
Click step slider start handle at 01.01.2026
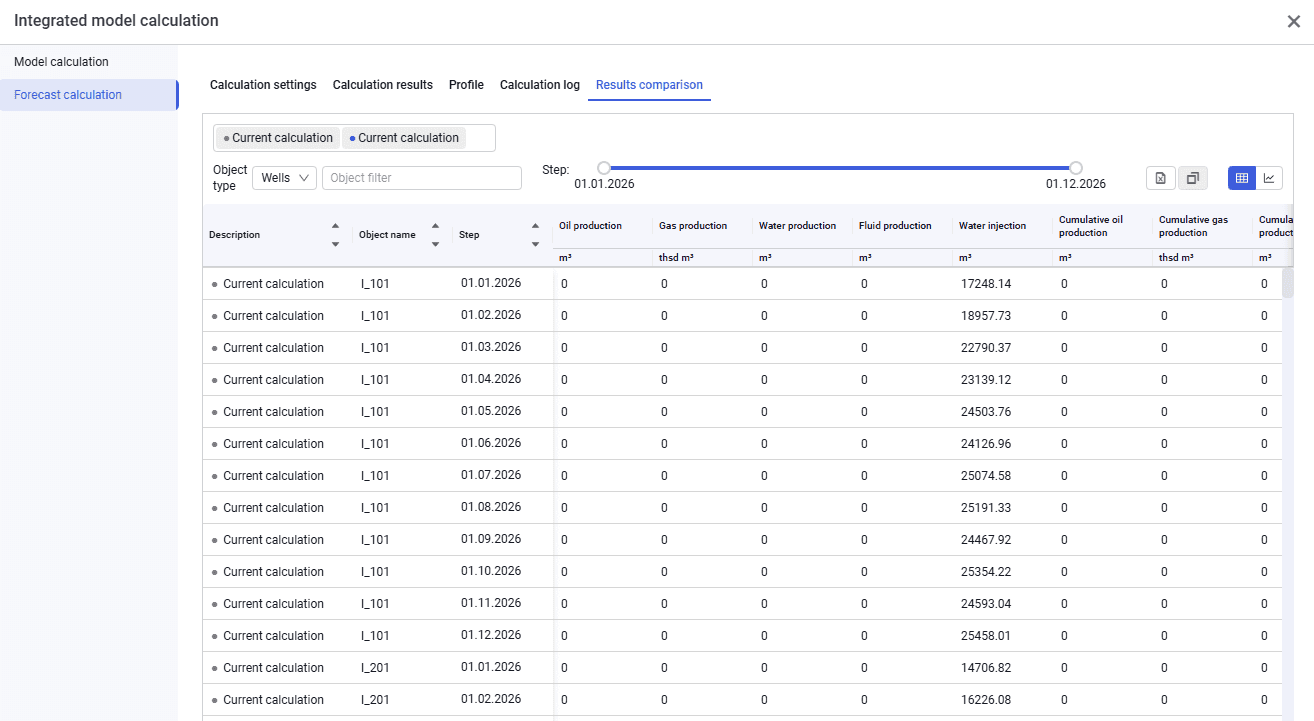(604, 168)
